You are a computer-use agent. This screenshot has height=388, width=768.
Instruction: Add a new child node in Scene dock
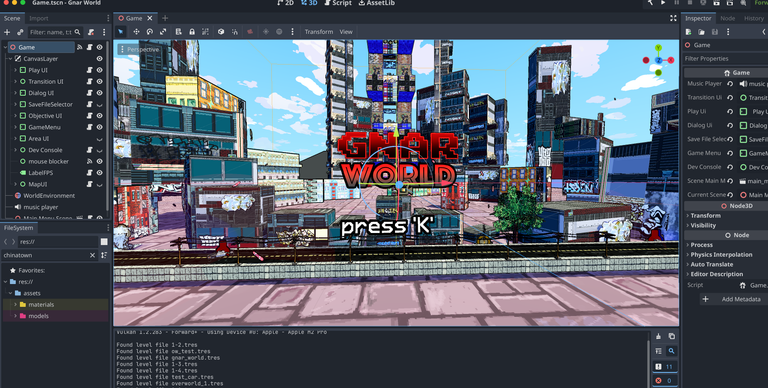coord(7,32)
